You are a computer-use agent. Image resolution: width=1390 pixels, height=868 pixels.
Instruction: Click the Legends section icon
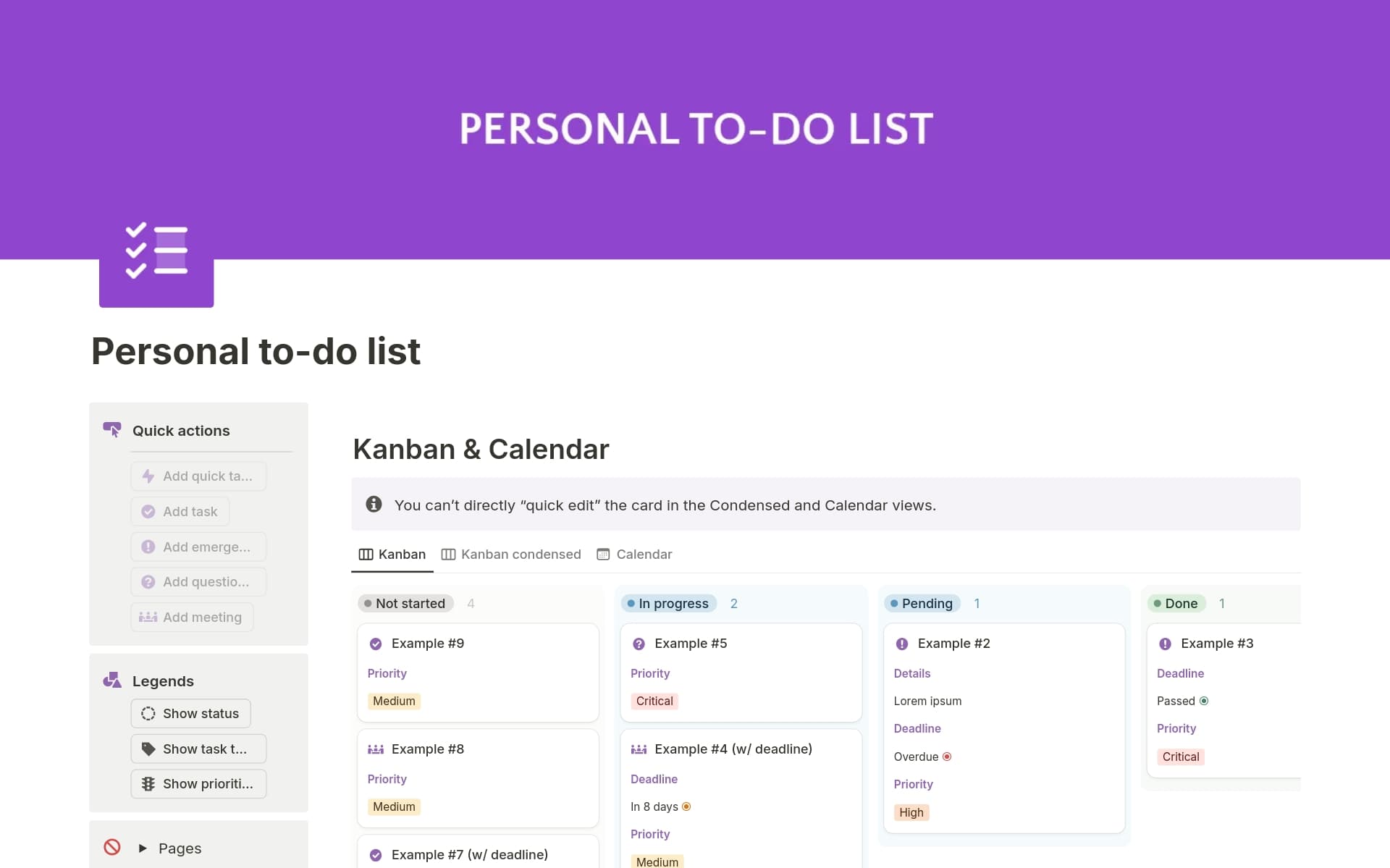coord(112,680)
